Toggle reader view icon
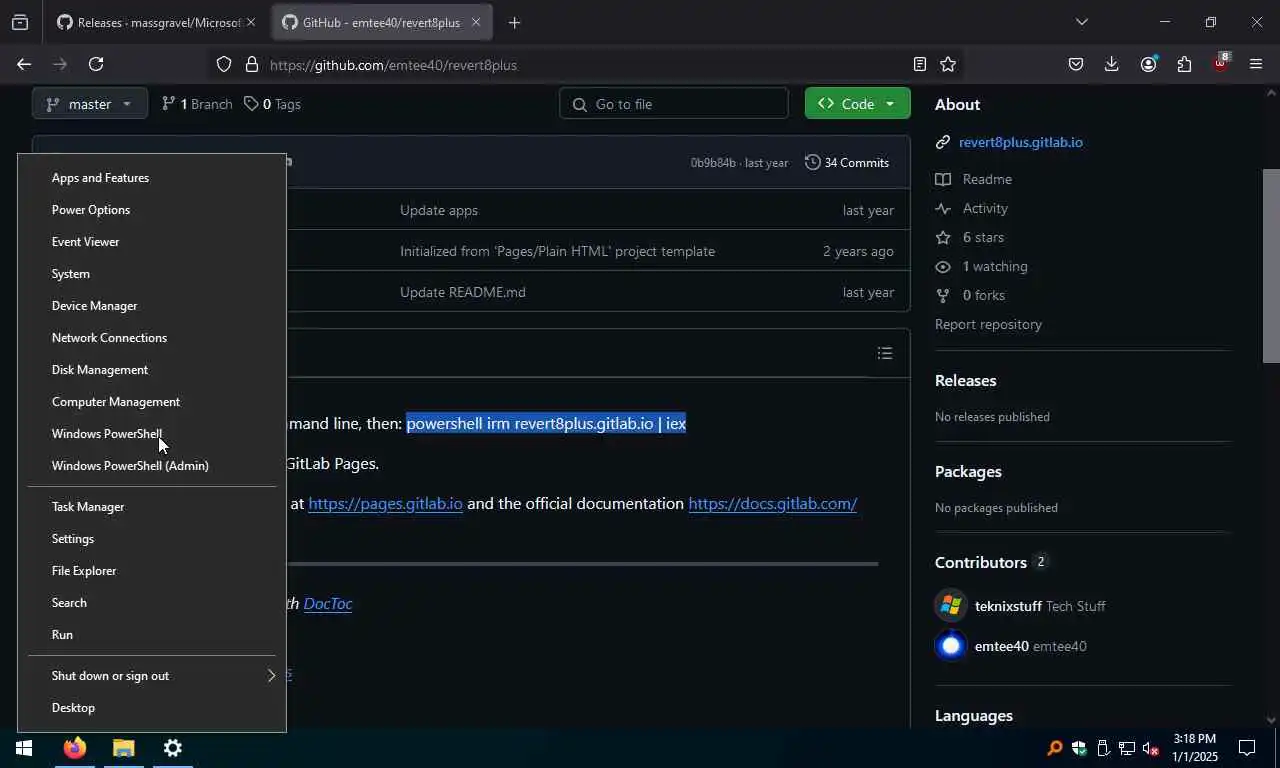This screenshot has width=1280, height=768. coord(919,64)
